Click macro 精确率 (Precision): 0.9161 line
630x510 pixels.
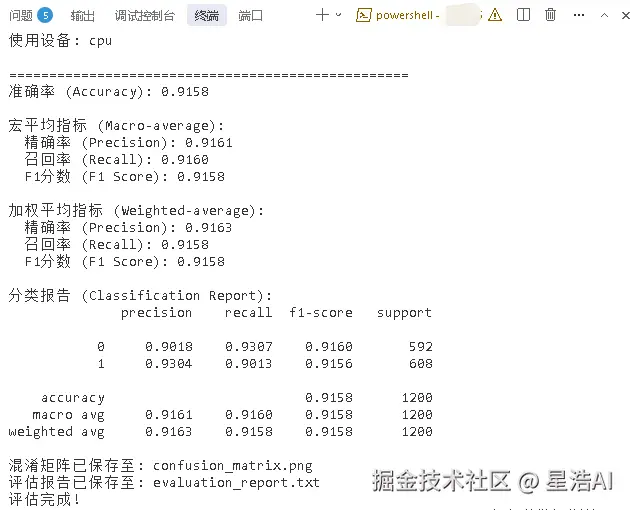click(x=128, y=143)
